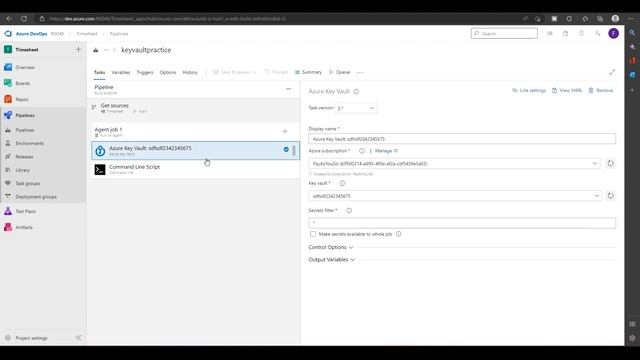
Task: Click Manage subscription link
Action: coord(386,151)
